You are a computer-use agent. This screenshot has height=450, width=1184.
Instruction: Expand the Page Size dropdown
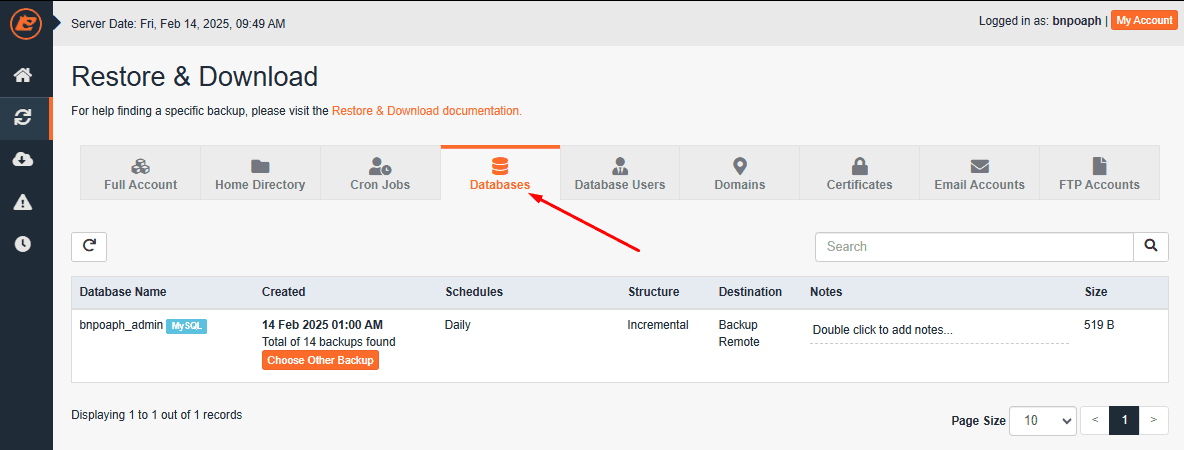pyautogui.click(x=1043, y=421)
